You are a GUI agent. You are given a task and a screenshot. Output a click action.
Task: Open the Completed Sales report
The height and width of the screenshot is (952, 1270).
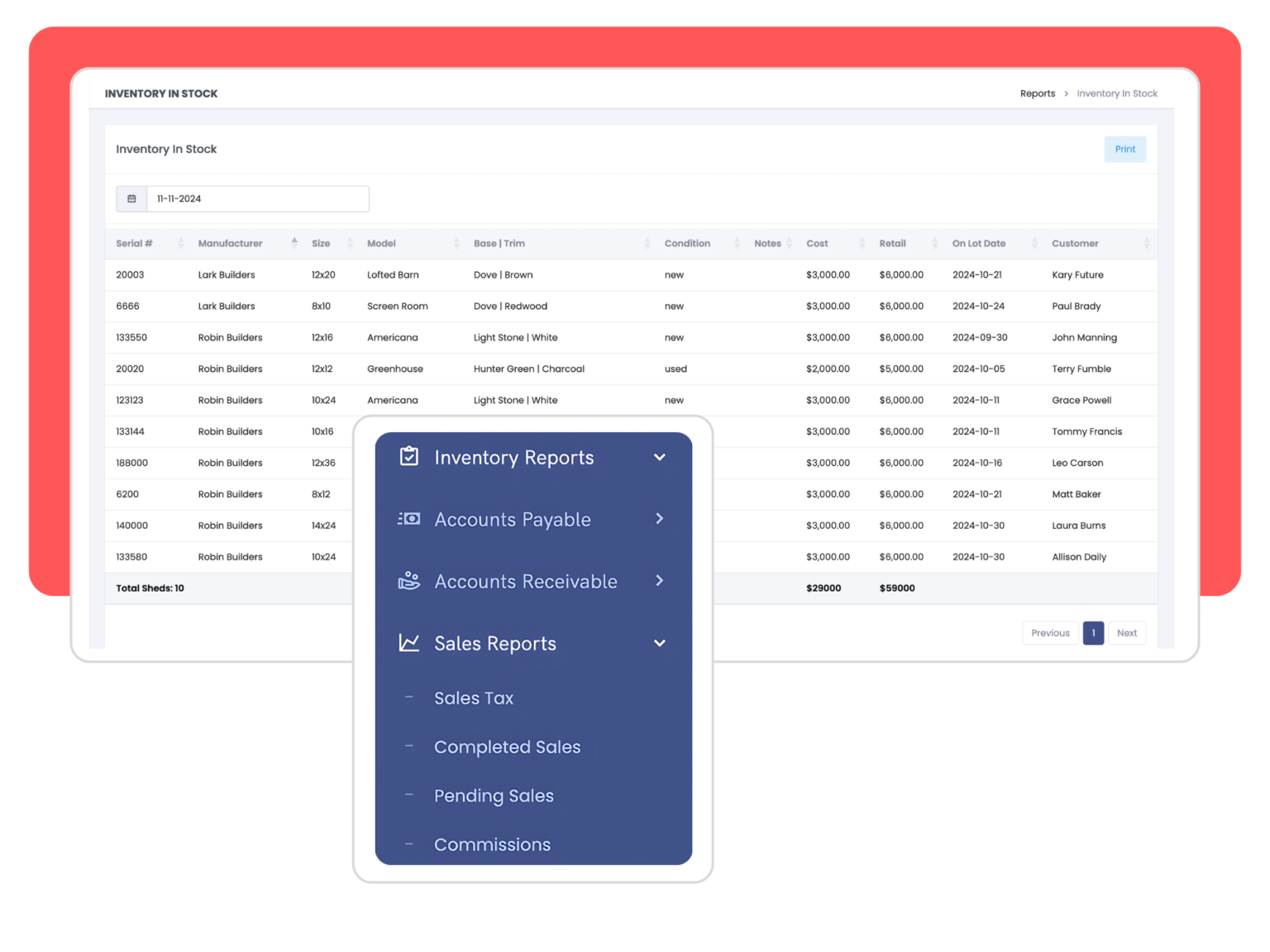pos(508,747)
